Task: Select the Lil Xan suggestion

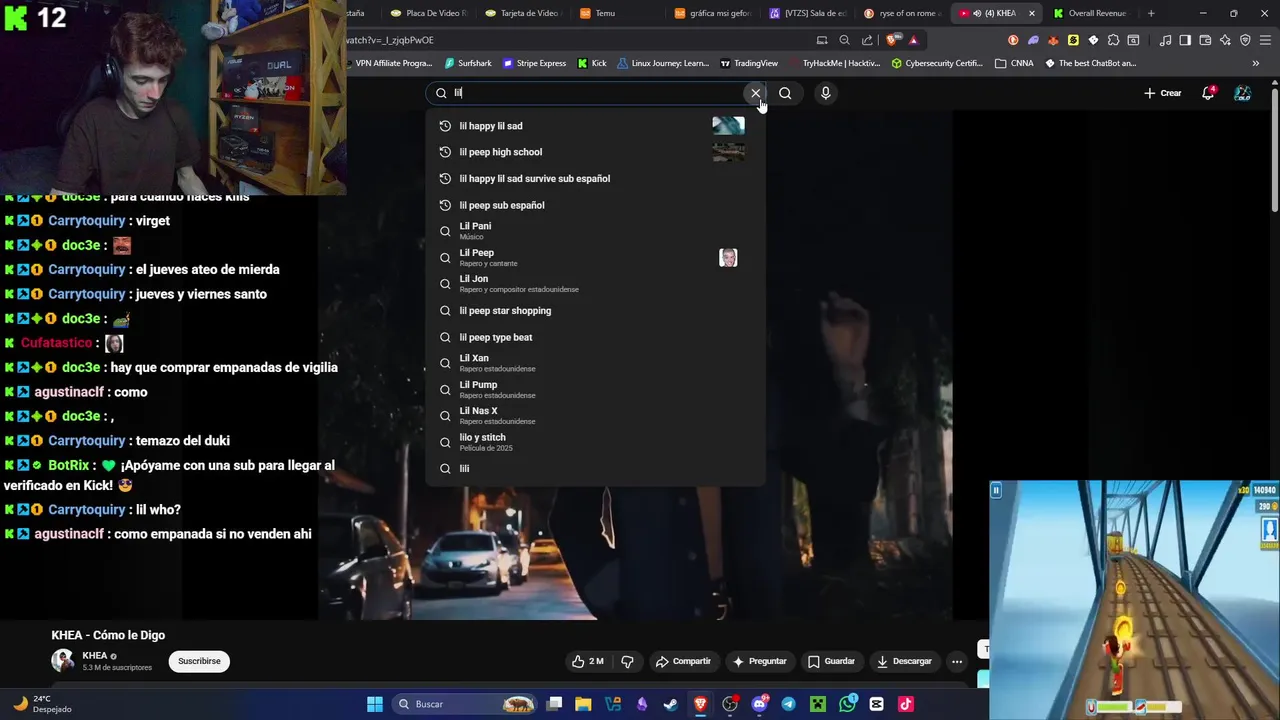Action: [x=595, y=363]
